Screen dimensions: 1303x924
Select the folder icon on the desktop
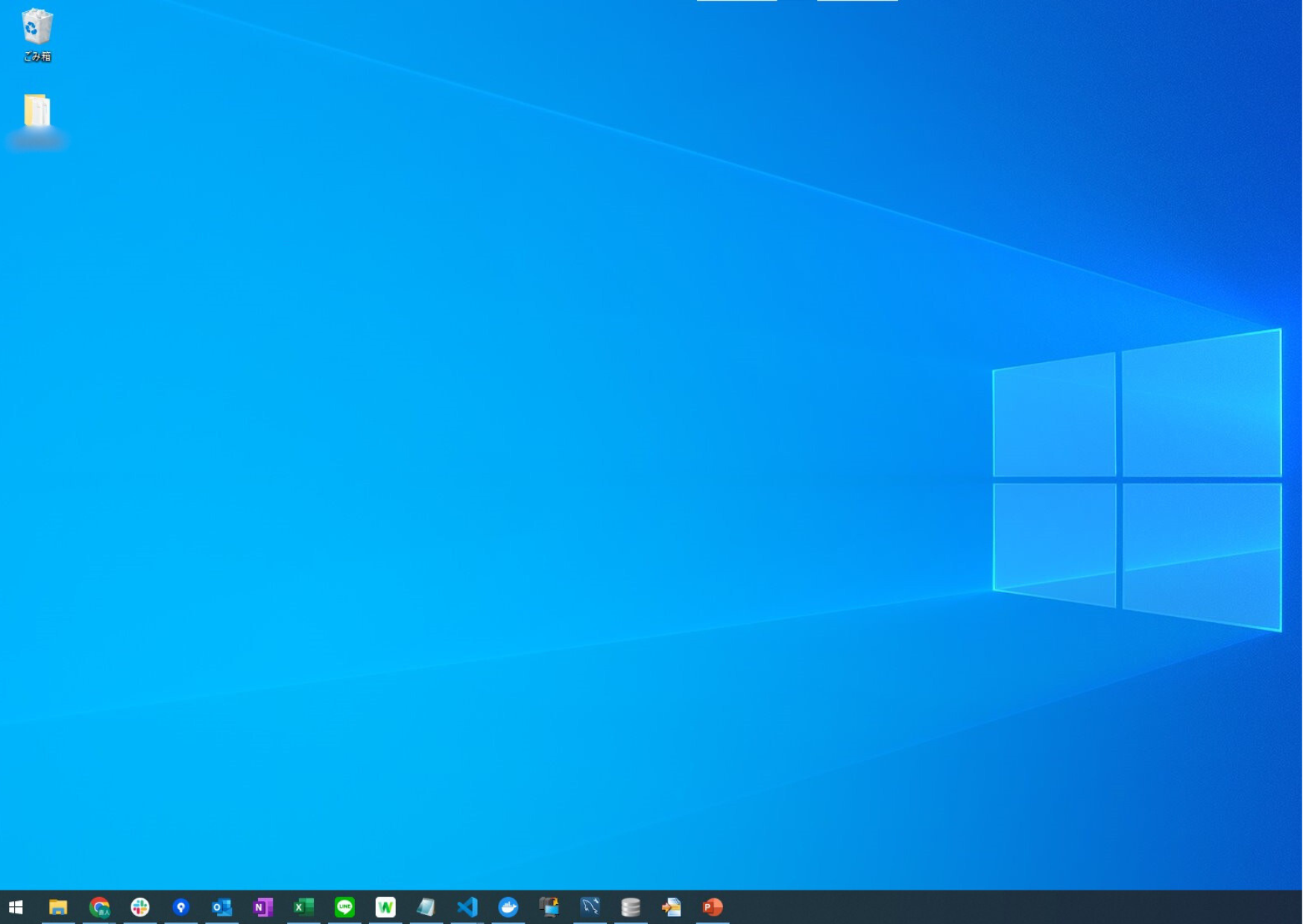[37, 112]
